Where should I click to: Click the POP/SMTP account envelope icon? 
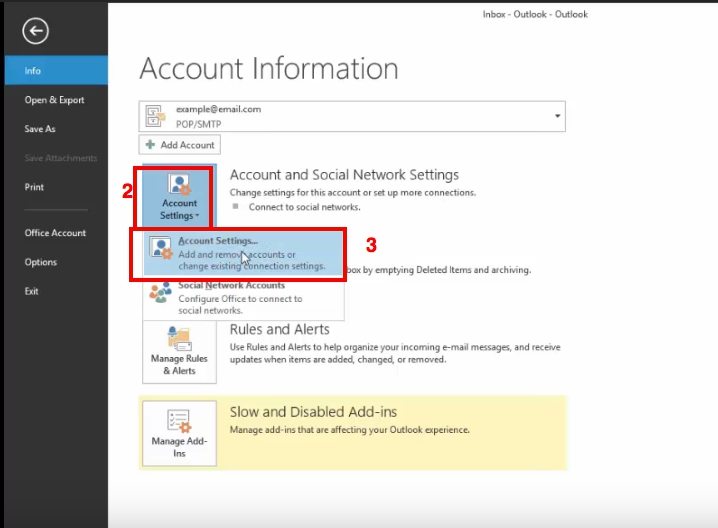155,116
